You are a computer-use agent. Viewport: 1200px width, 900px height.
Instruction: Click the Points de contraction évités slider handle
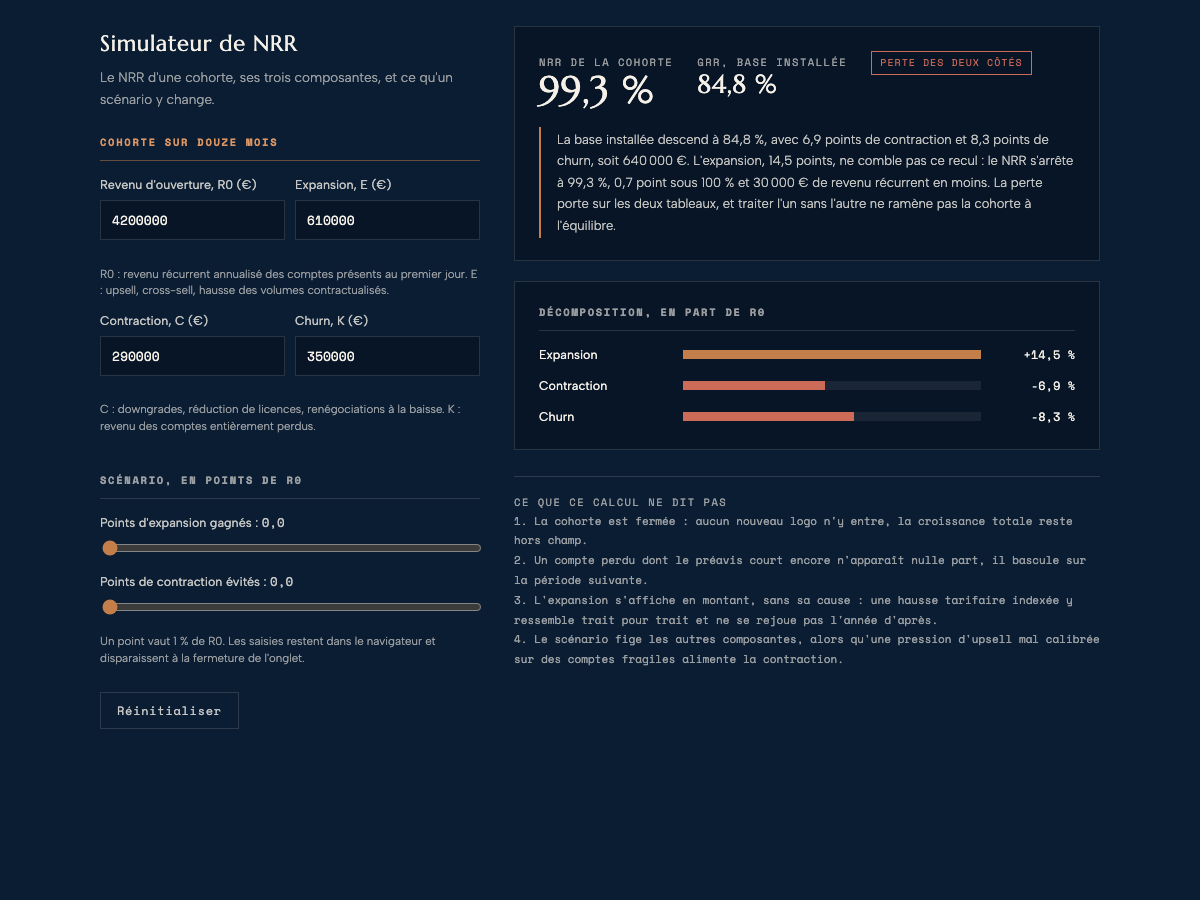[110, 607]
